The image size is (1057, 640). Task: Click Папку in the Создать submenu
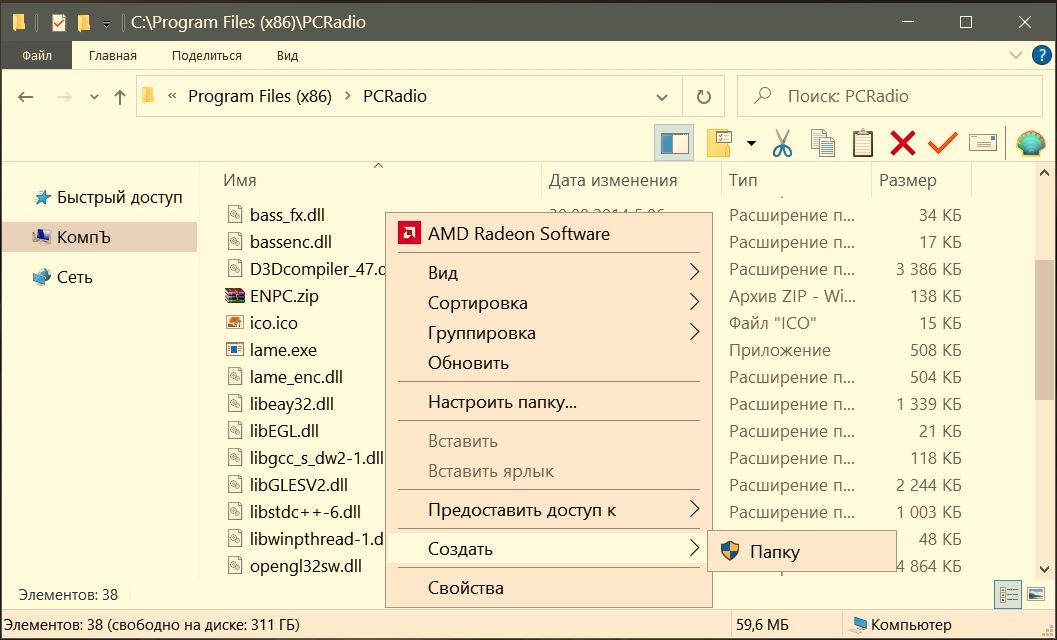(802, 552)
